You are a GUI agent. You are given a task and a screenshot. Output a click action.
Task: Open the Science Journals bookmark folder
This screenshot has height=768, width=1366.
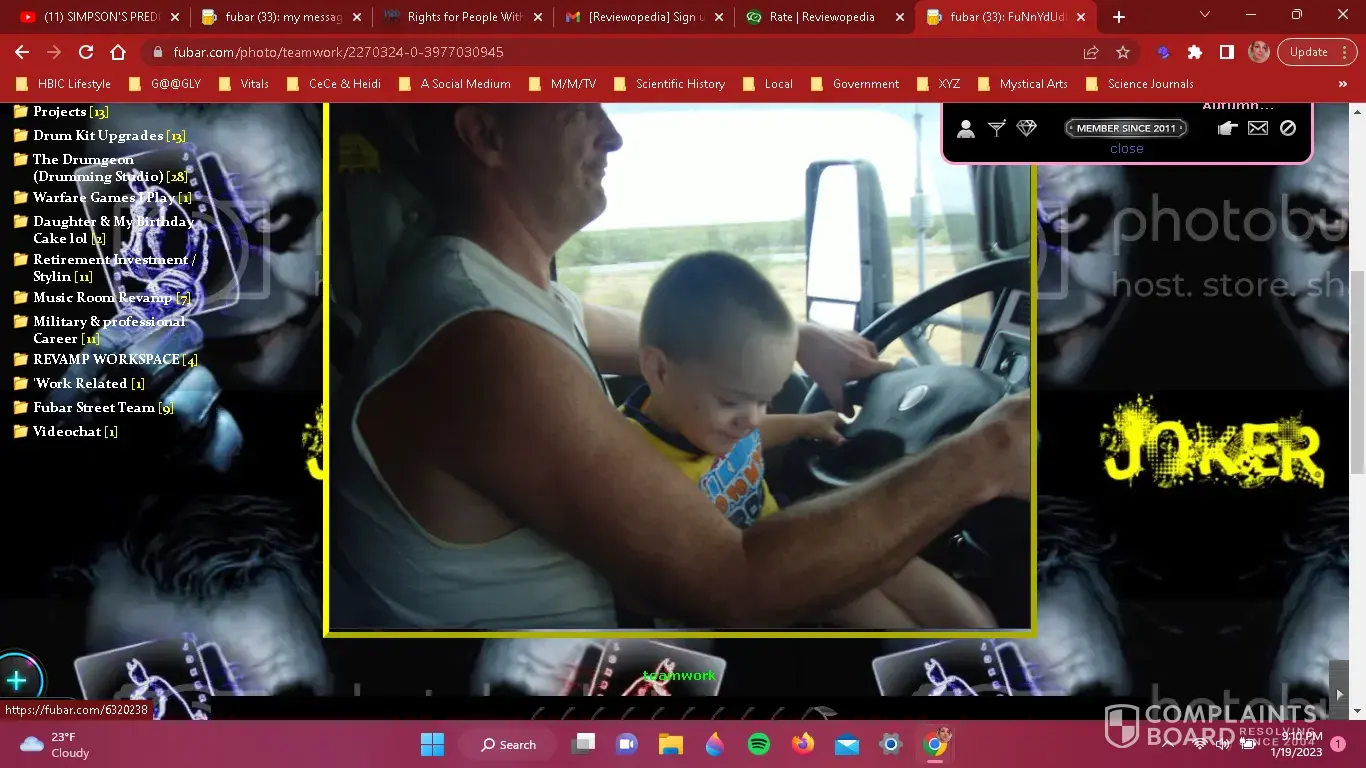click(x=1138, y=84)
